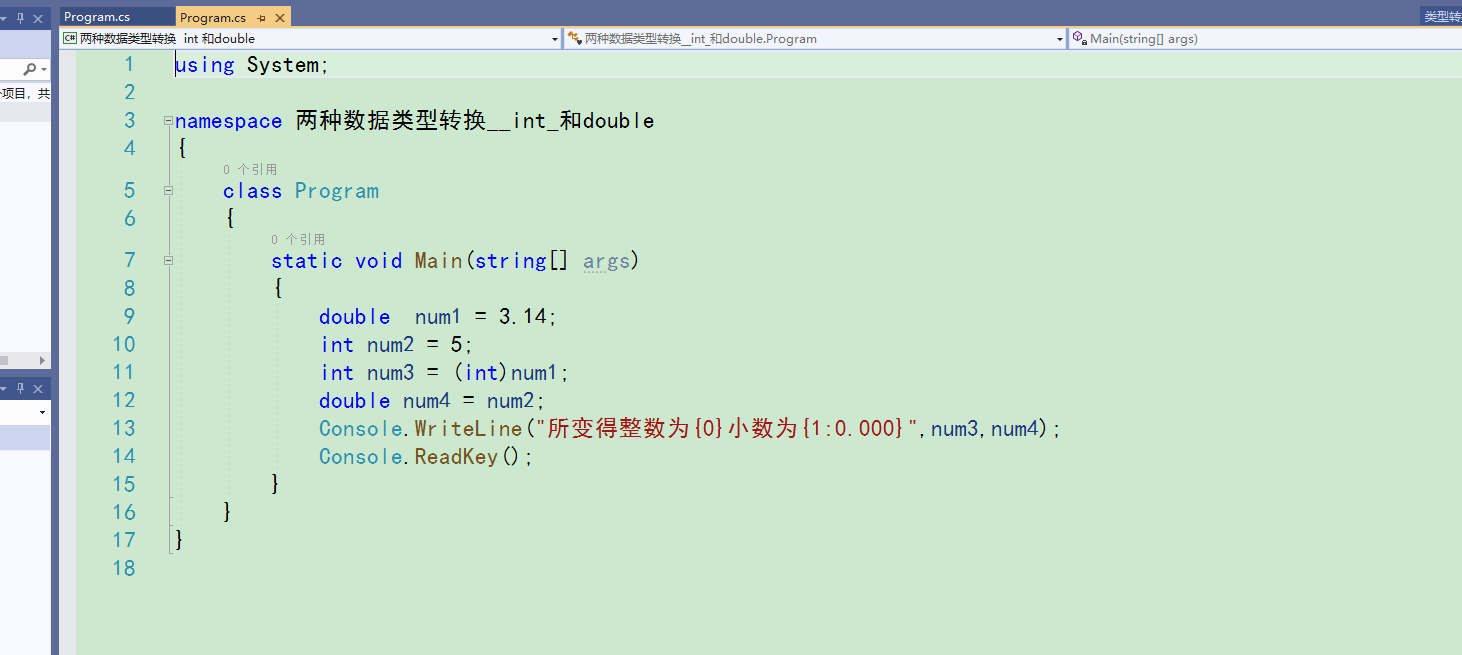Click the '(int)' cast on line 11
Viewport: 1462px width, 655px height.
(x=481, y=373)
